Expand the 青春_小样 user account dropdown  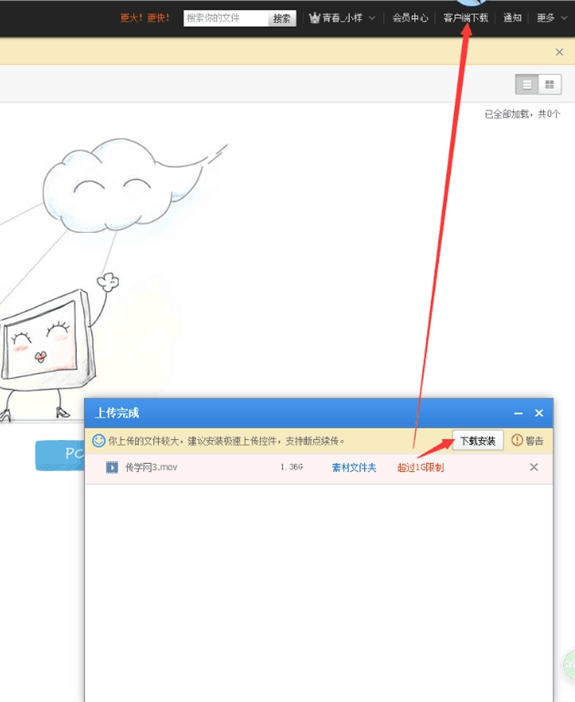[372, 18]
